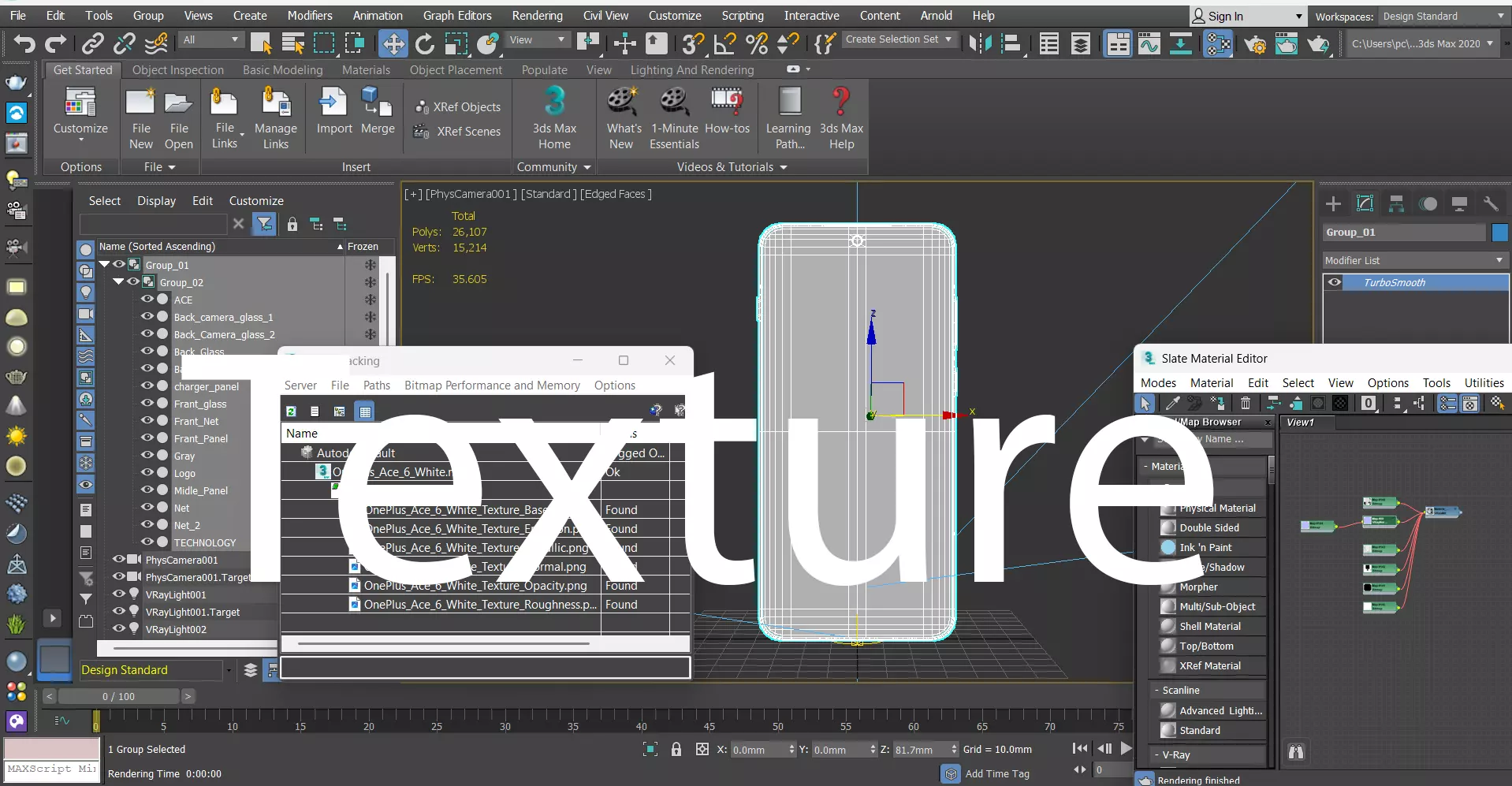The height and width of the screenshot is (786, 1512).
Task: Click the Group_01 object color swatch
Action: (1499, 233)
